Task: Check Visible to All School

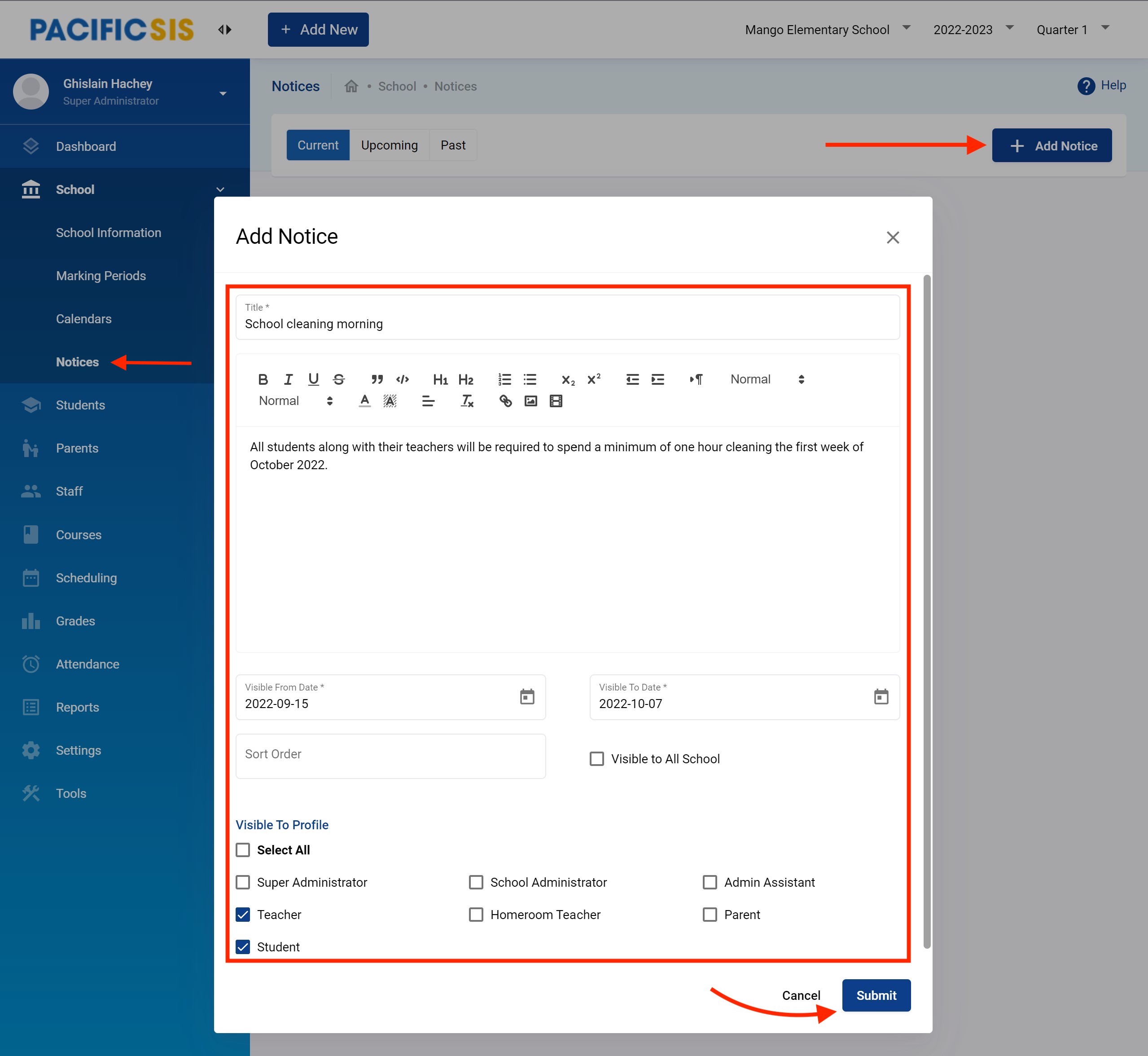Action: (597, 759)
